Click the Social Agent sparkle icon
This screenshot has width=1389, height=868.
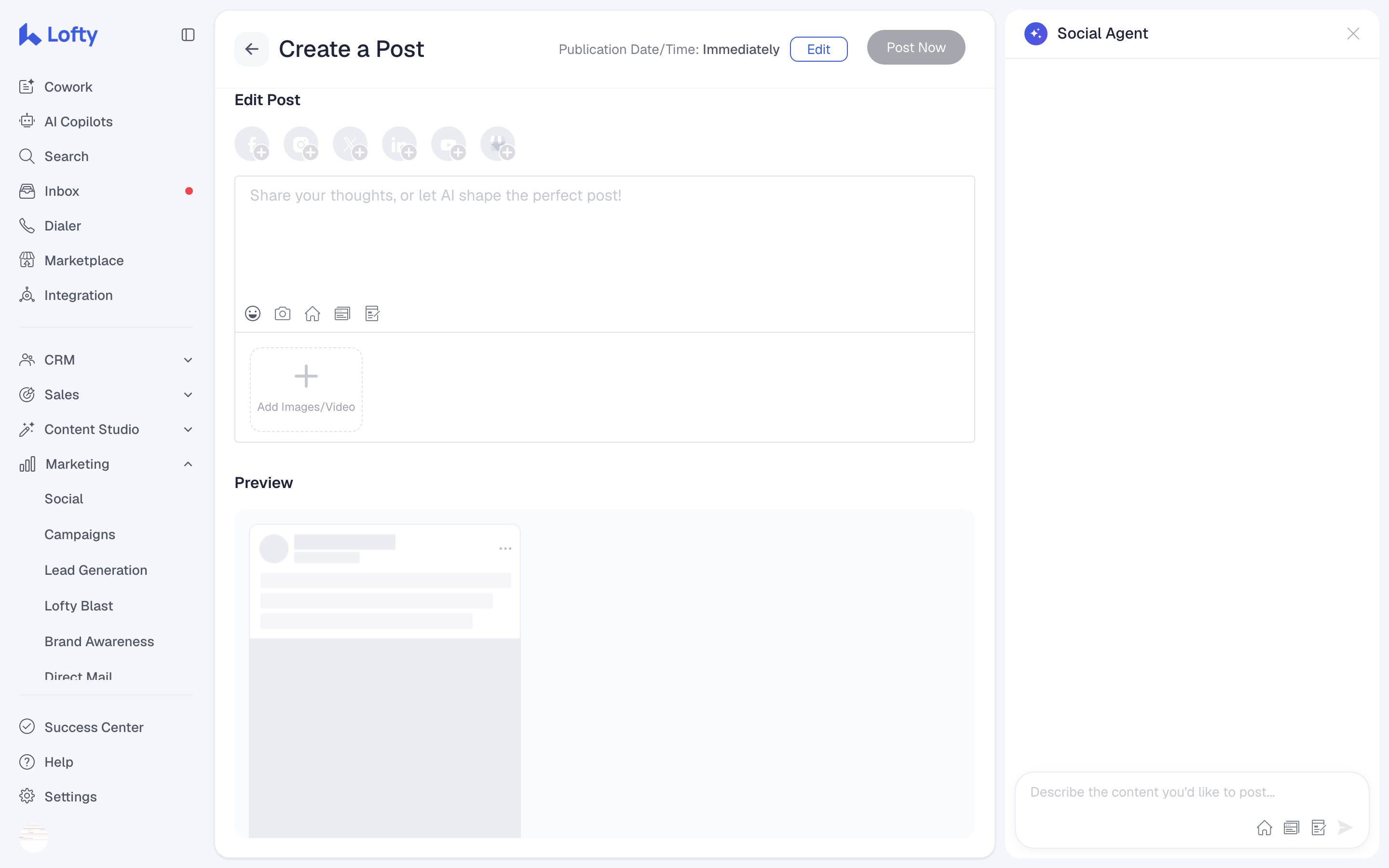click(1036, 33)
